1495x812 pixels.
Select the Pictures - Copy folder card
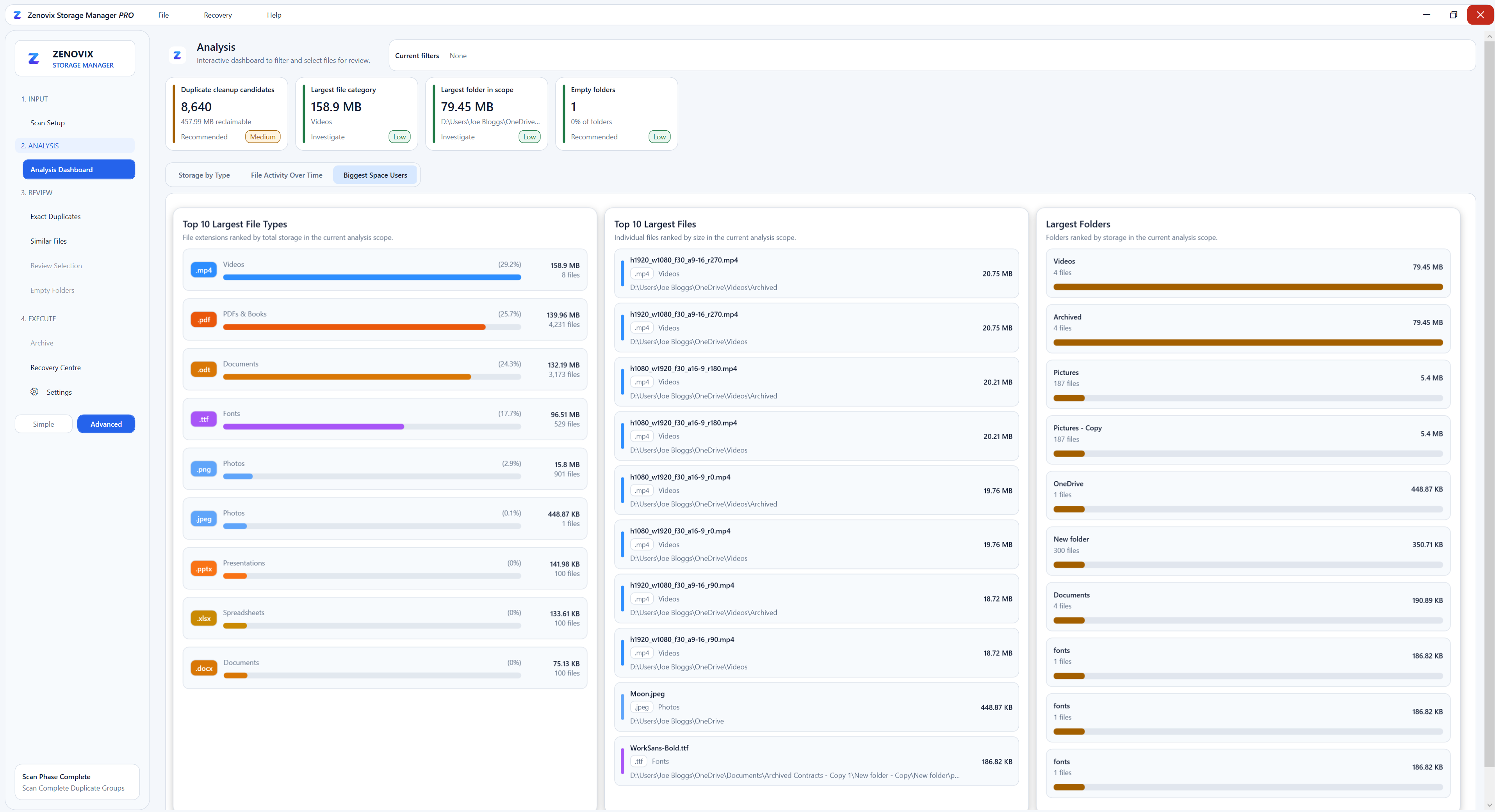click(x=1248, y=439)
